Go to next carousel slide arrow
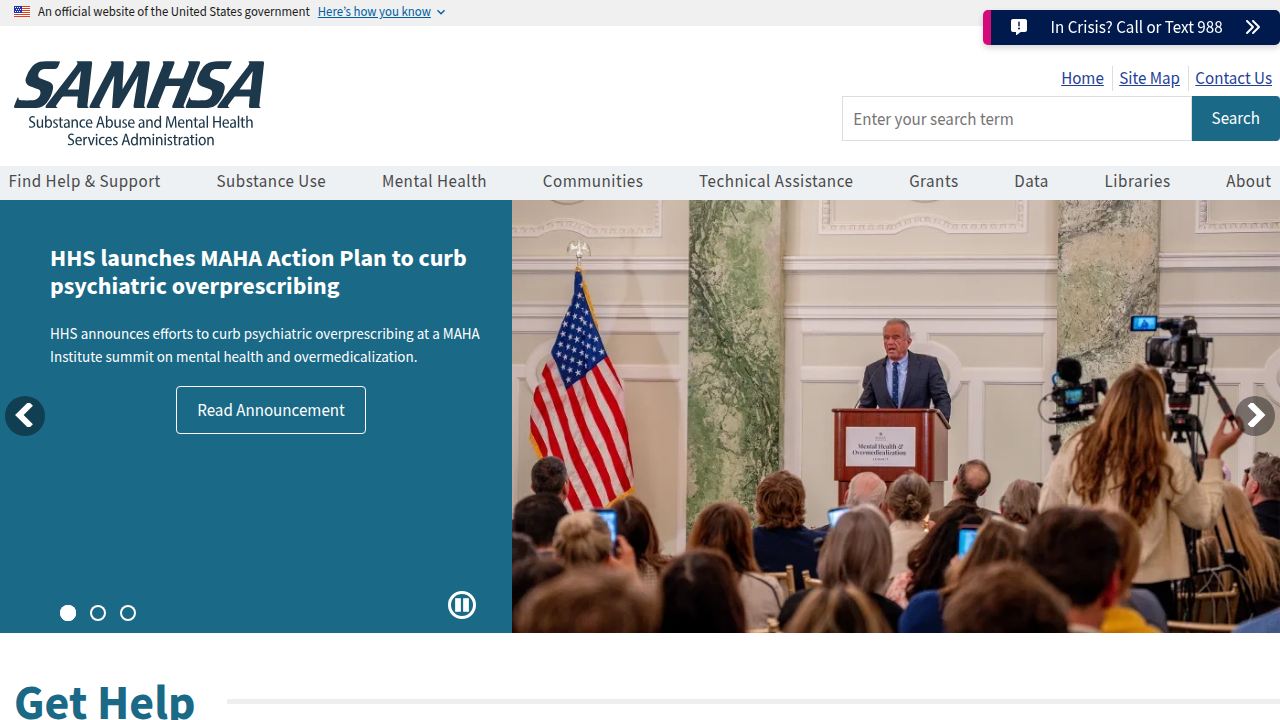1280x720 pixels. pyautogui.click(x=1255, y=416)
